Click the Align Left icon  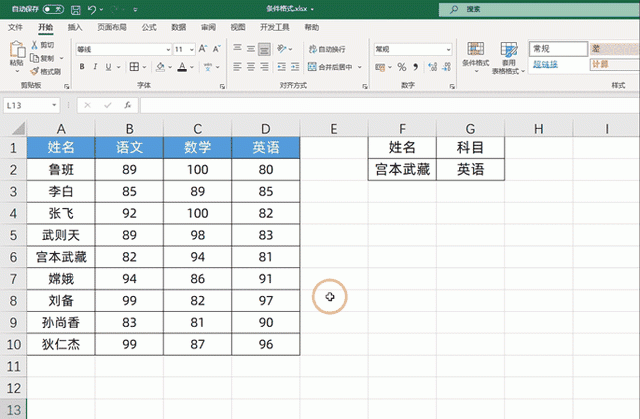(238, 67)
